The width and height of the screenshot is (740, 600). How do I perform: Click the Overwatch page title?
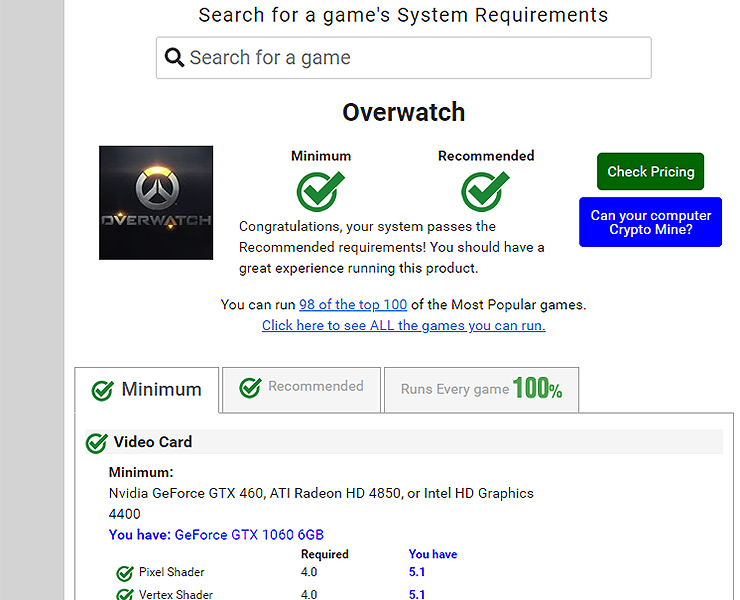(x=404, y=112)
